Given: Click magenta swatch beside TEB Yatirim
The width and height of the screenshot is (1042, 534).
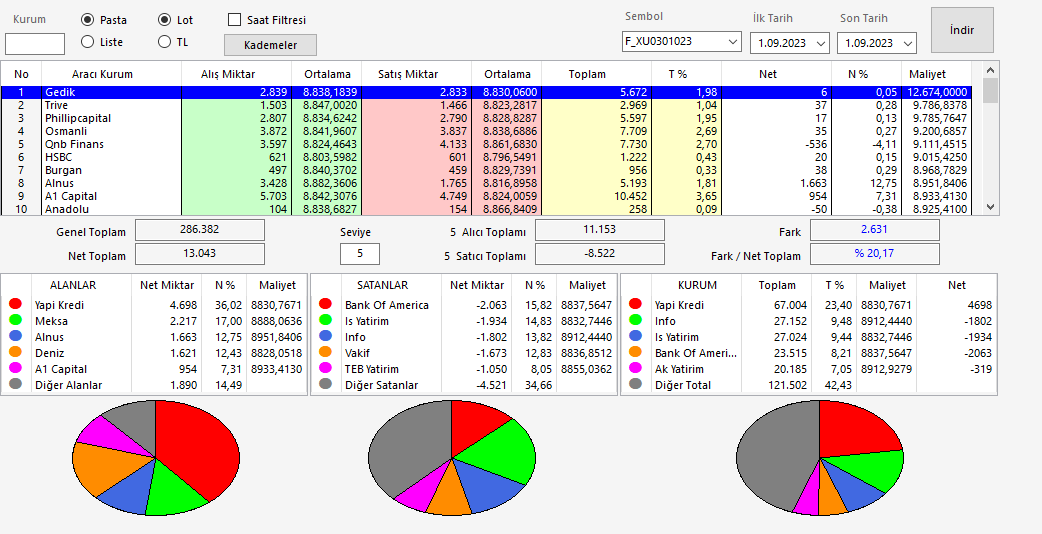Looking at the screenshot, I should [x=325, y=368].
